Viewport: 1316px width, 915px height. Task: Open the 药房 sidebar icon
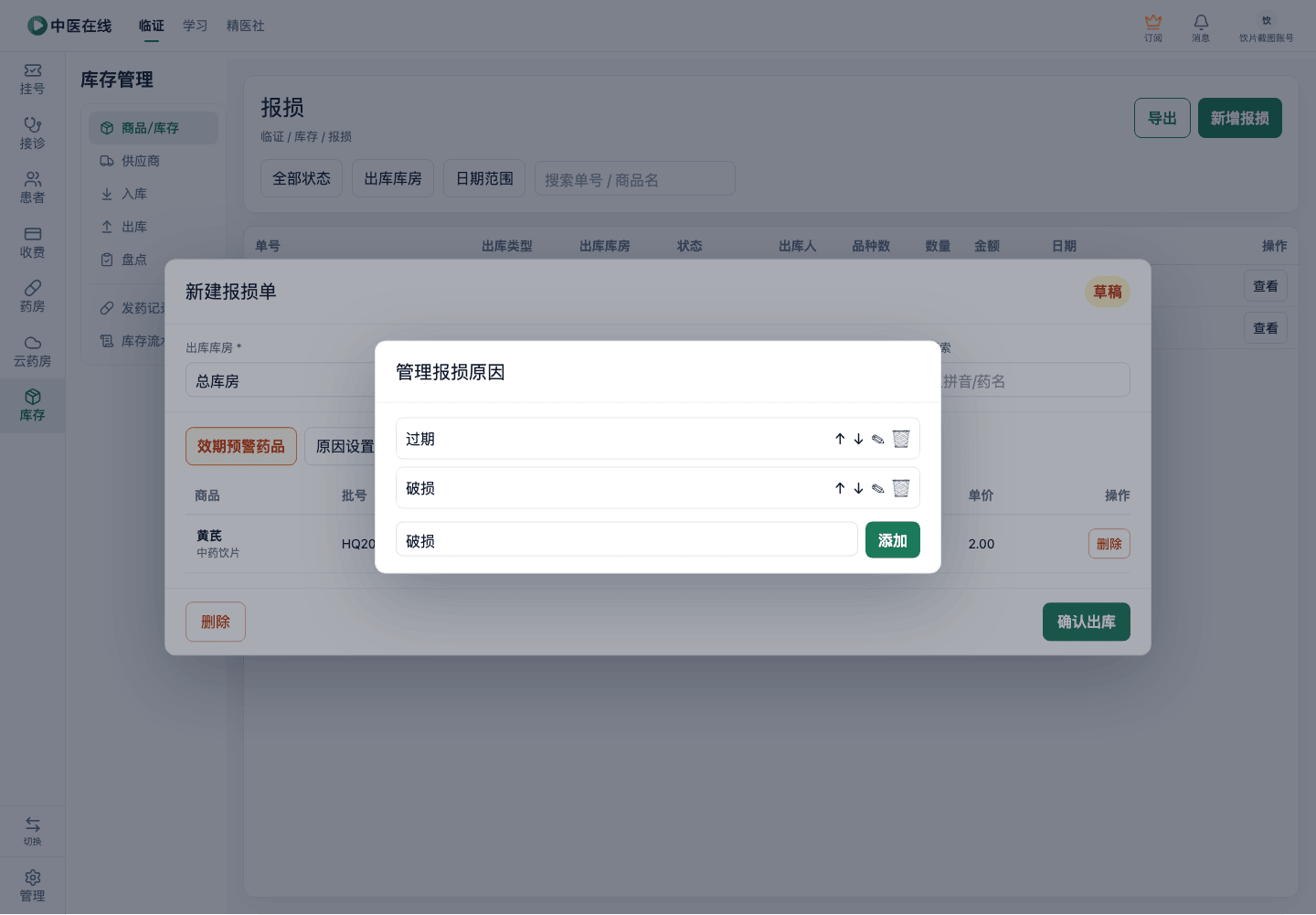click(x=32, y=297)
